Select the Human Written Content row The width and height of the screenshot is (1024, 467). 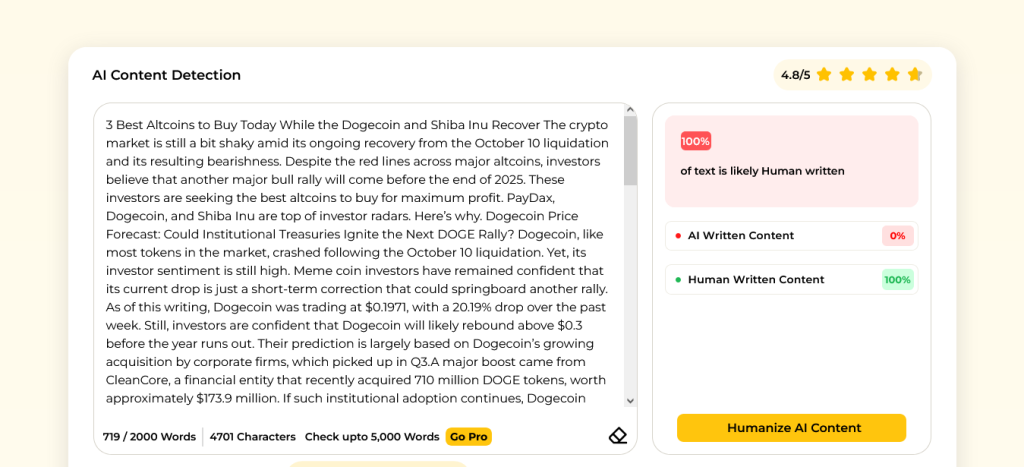[x=790, y=280]
